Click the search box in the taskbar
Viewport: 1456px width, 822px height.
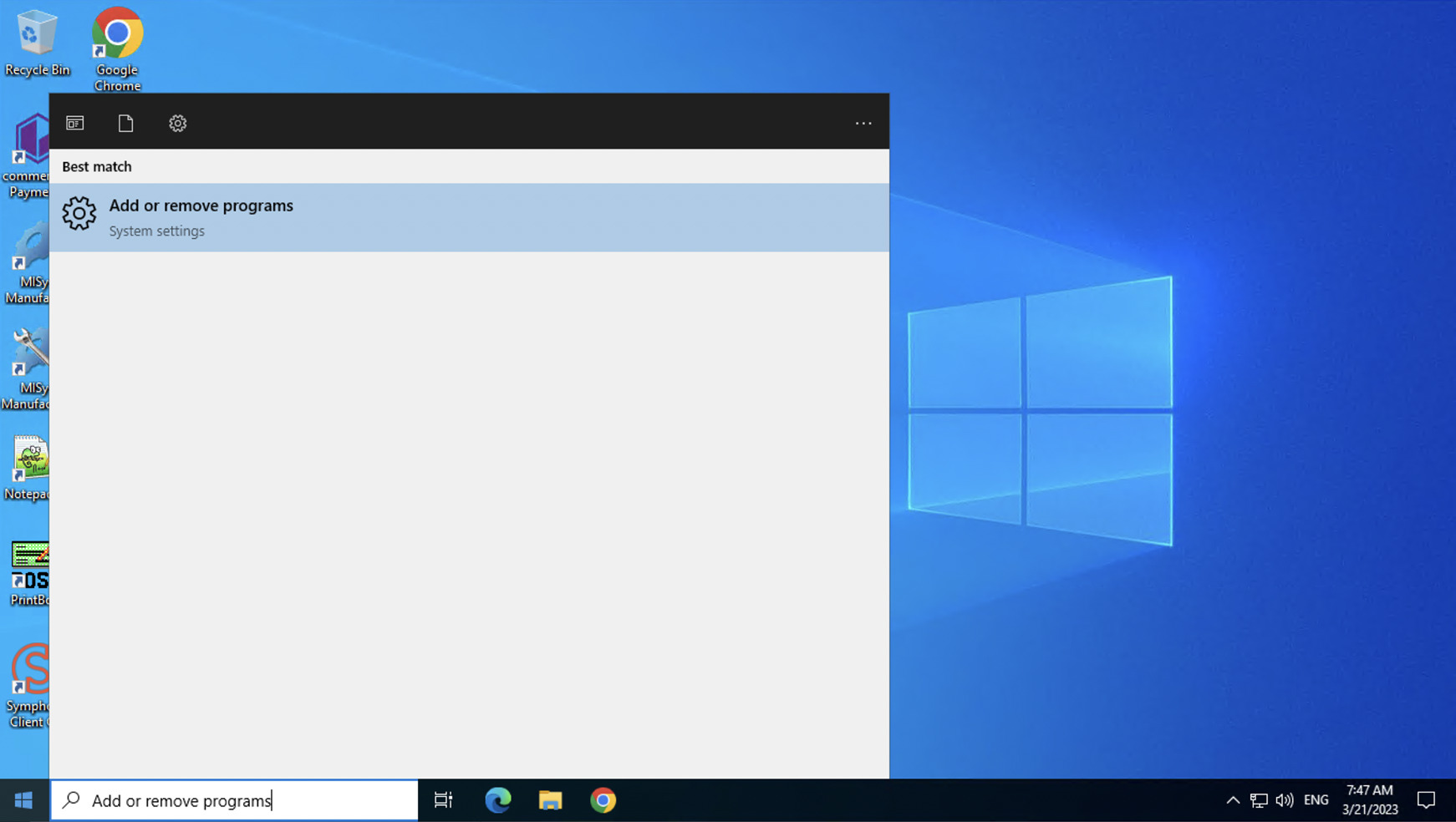click(x=235, y=800)
